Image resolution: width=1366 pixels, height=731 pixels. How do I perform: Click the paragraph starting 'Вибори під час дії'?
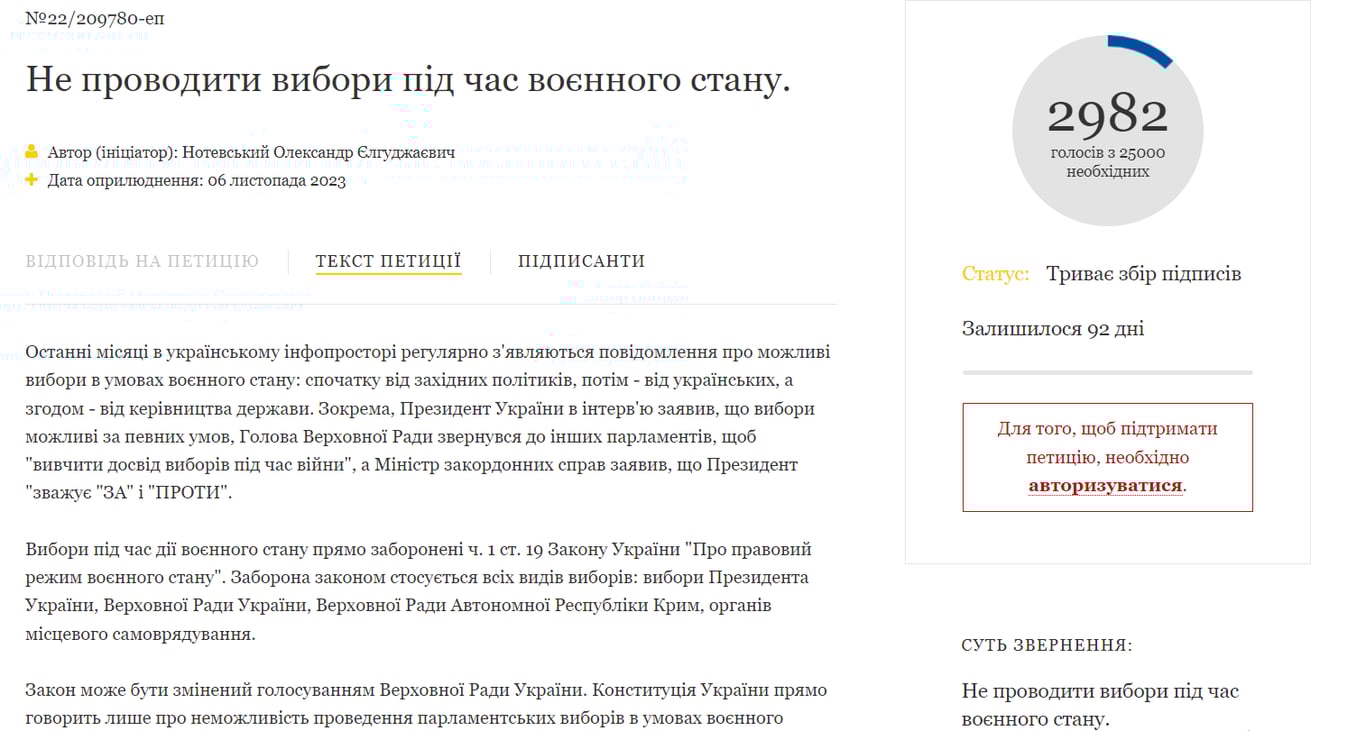click(x=418, y=592)
